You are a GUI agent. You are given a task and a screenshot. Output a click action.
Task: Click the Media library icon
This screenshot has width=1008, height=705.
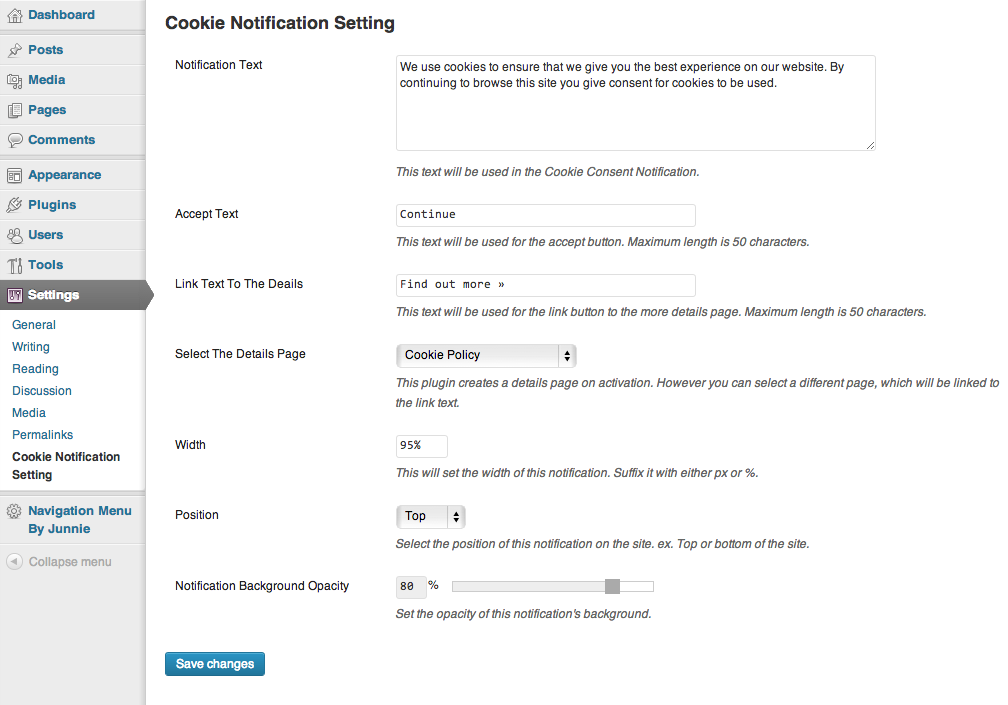(14, 80)
